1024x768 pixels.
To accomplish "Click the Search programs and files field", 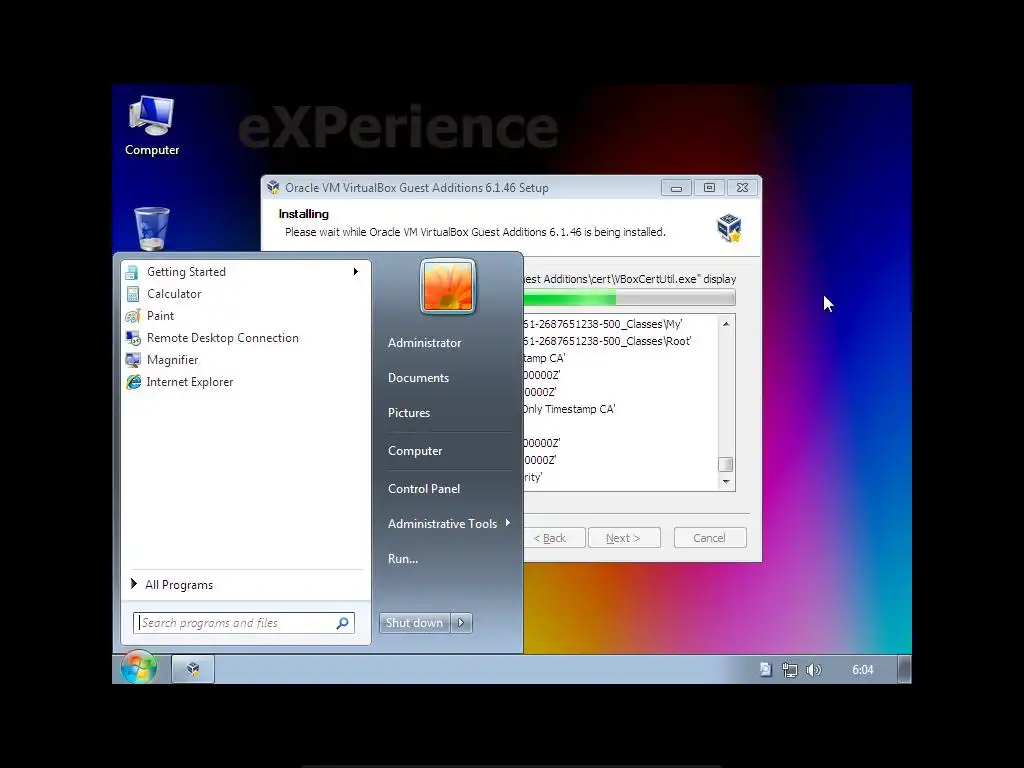I will (x=244, y=623).
